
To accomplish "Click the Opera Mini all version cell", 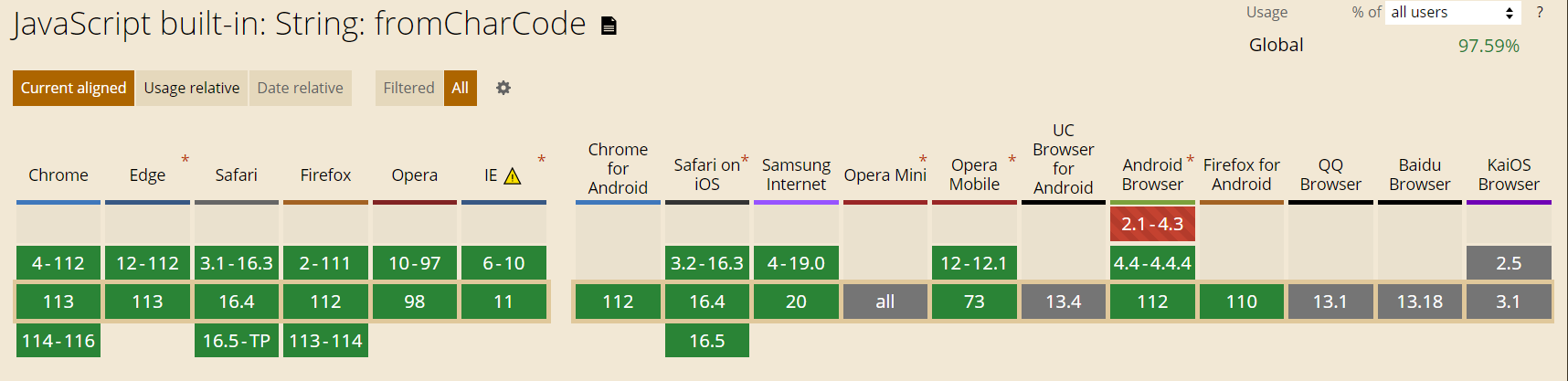I will pos(885,302).
